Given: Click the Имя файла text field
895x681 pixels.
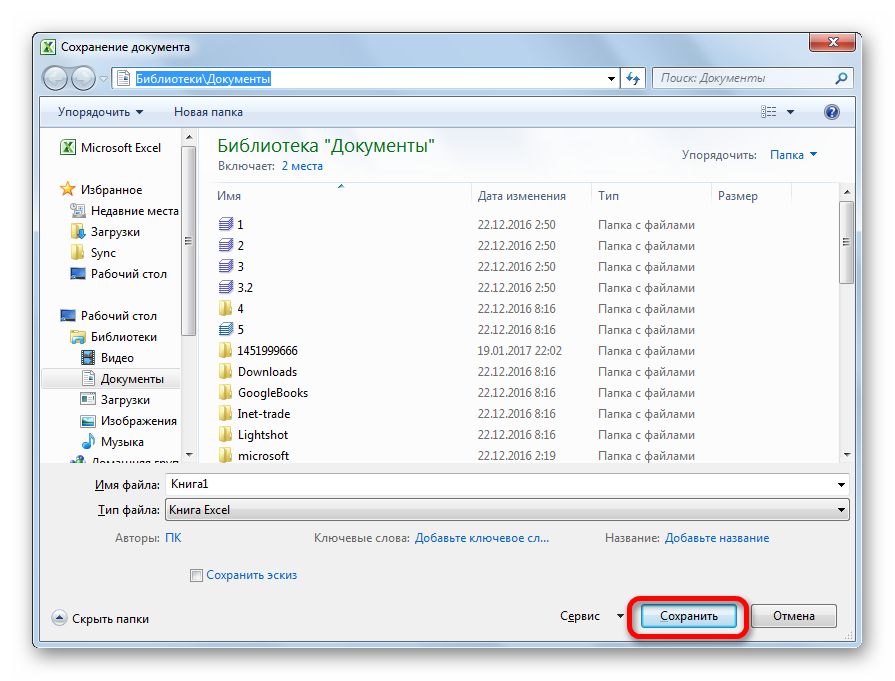Looking at the screenshot, I should pyautogui.click(x=500, y=484).
